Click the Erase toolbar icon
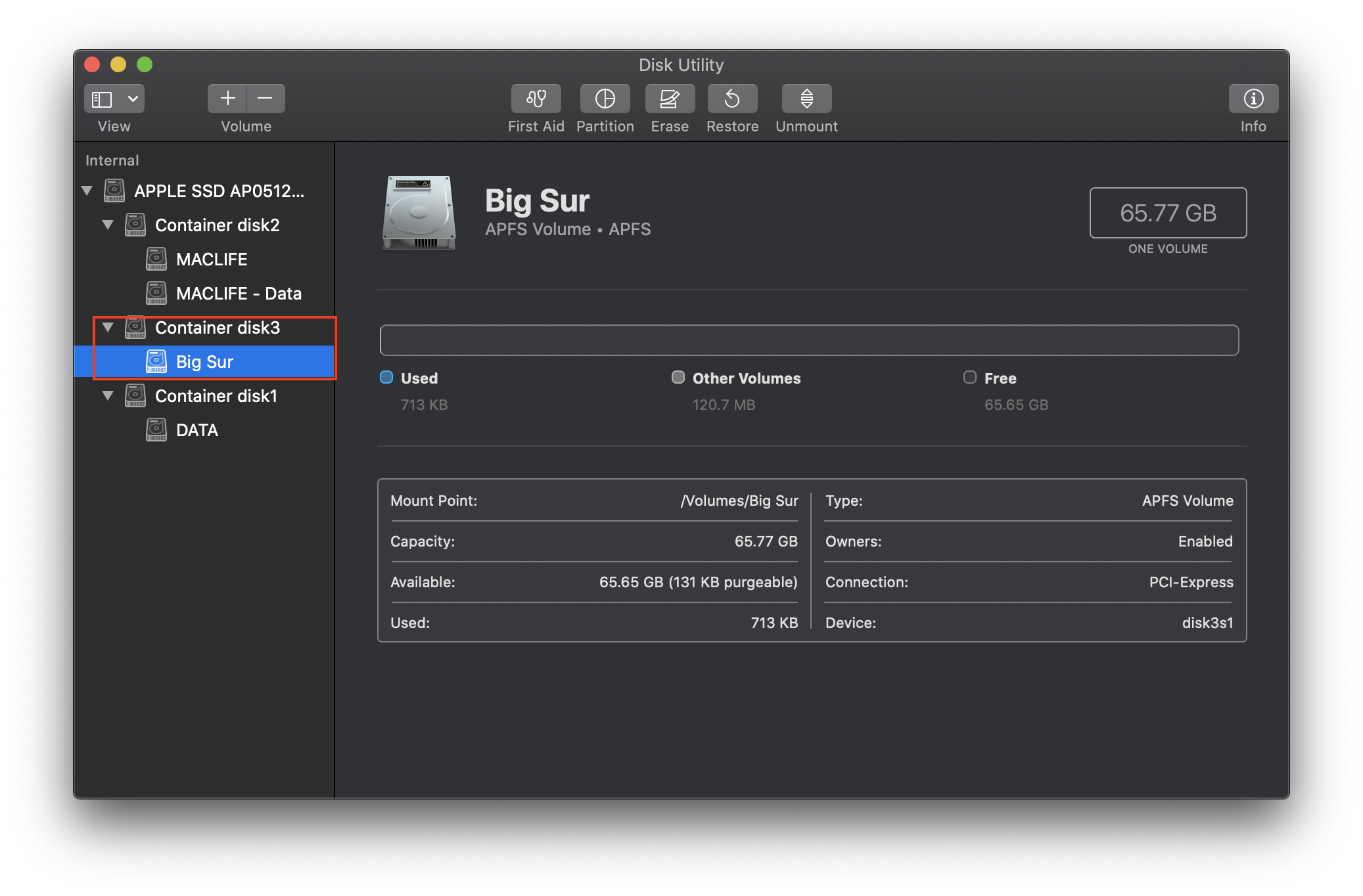Viewport: 1363px width, 896px height. click(x=669, y=99)
